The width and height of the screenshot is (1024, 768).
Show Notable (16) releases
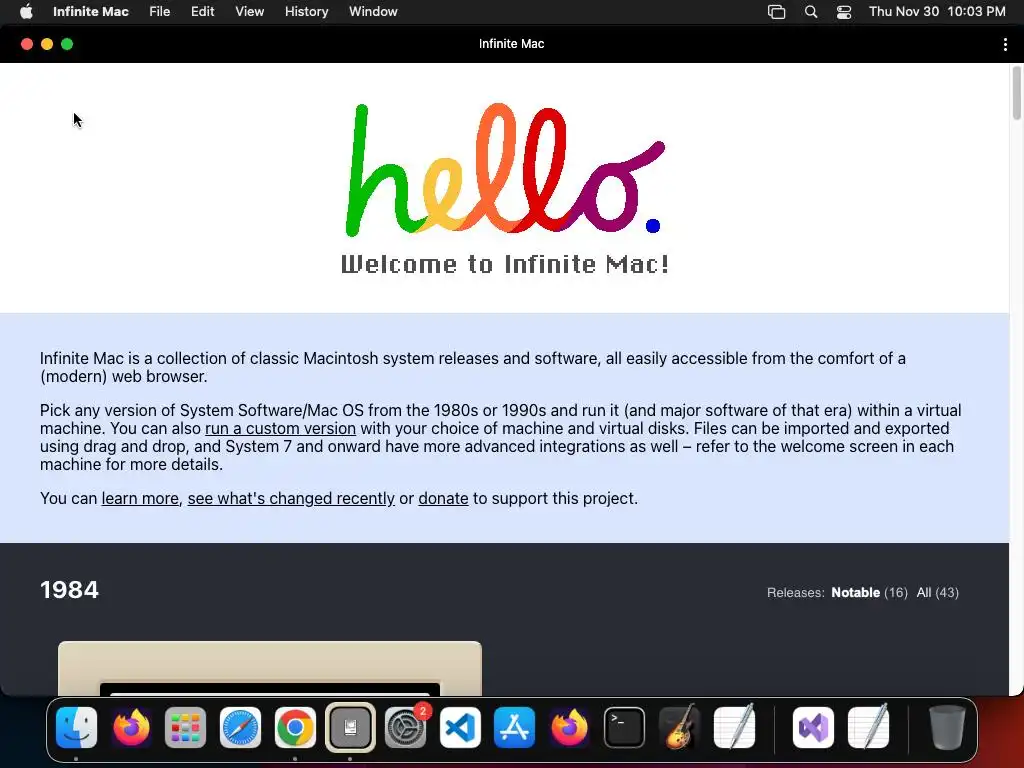point(869,592)
